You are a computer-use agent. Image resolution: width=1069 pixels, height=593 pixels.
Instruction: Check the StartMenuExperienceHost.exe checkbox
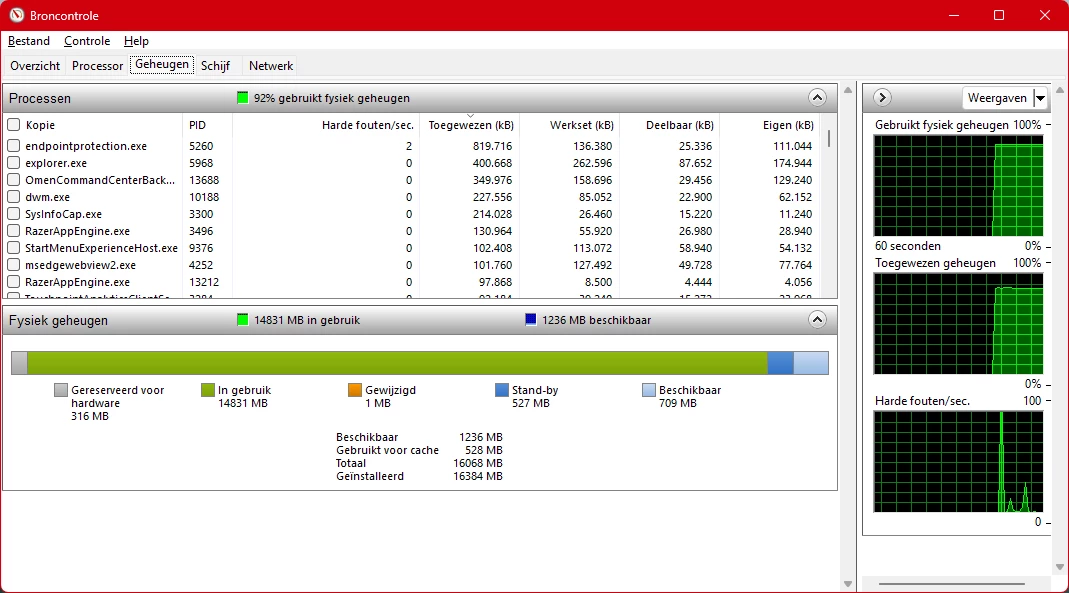pyautogui.click(x=14, y=248)
